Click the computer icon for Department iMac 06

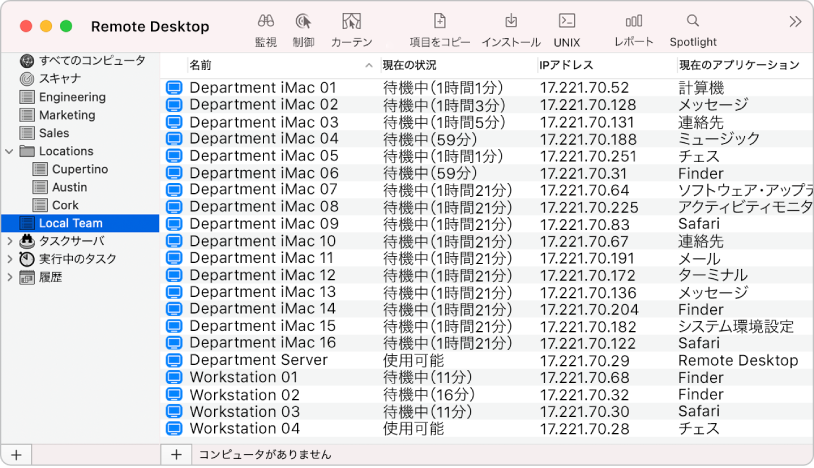(174, 173)
